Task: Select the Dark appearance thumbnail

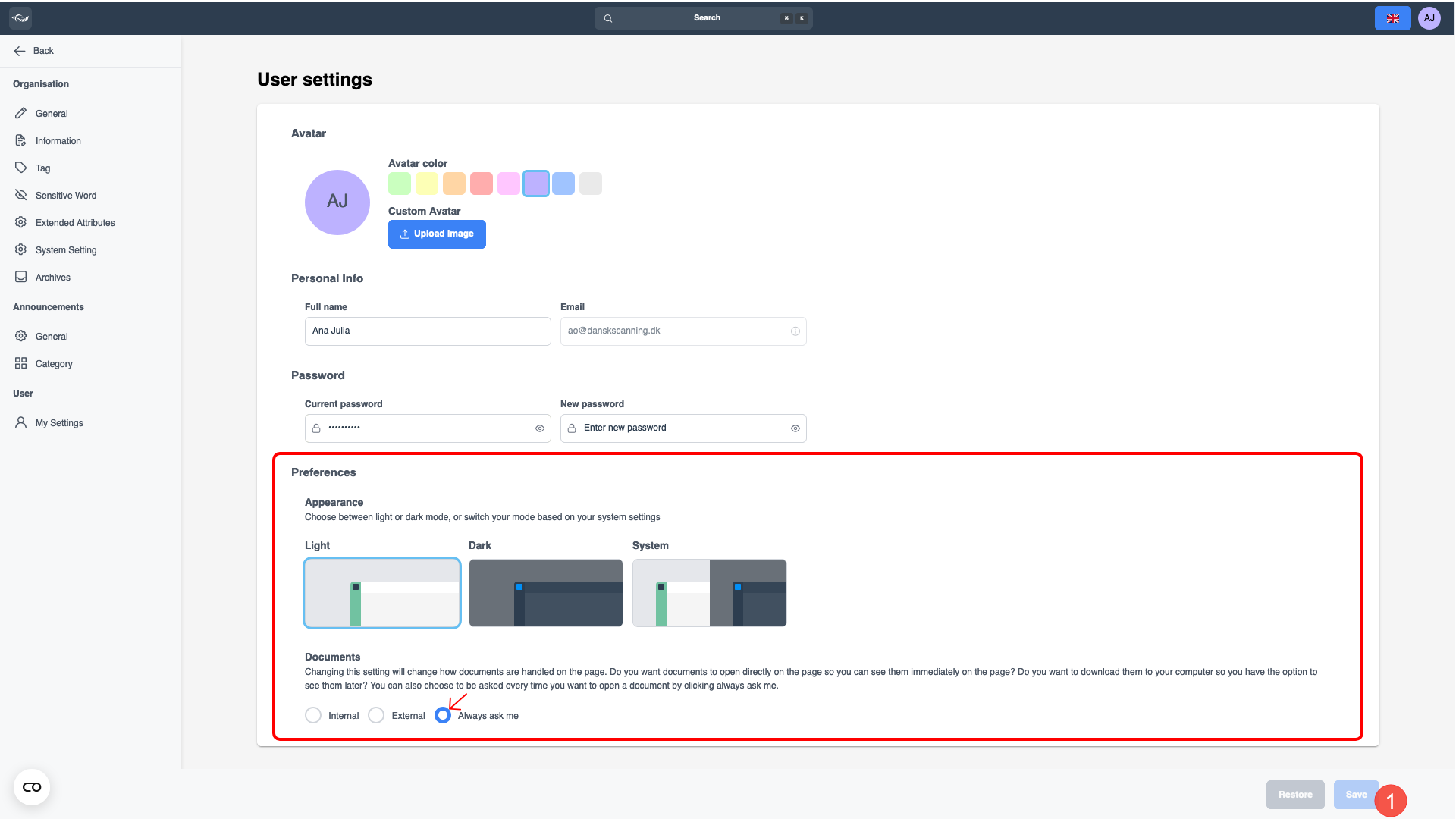Action: [545, 593]
